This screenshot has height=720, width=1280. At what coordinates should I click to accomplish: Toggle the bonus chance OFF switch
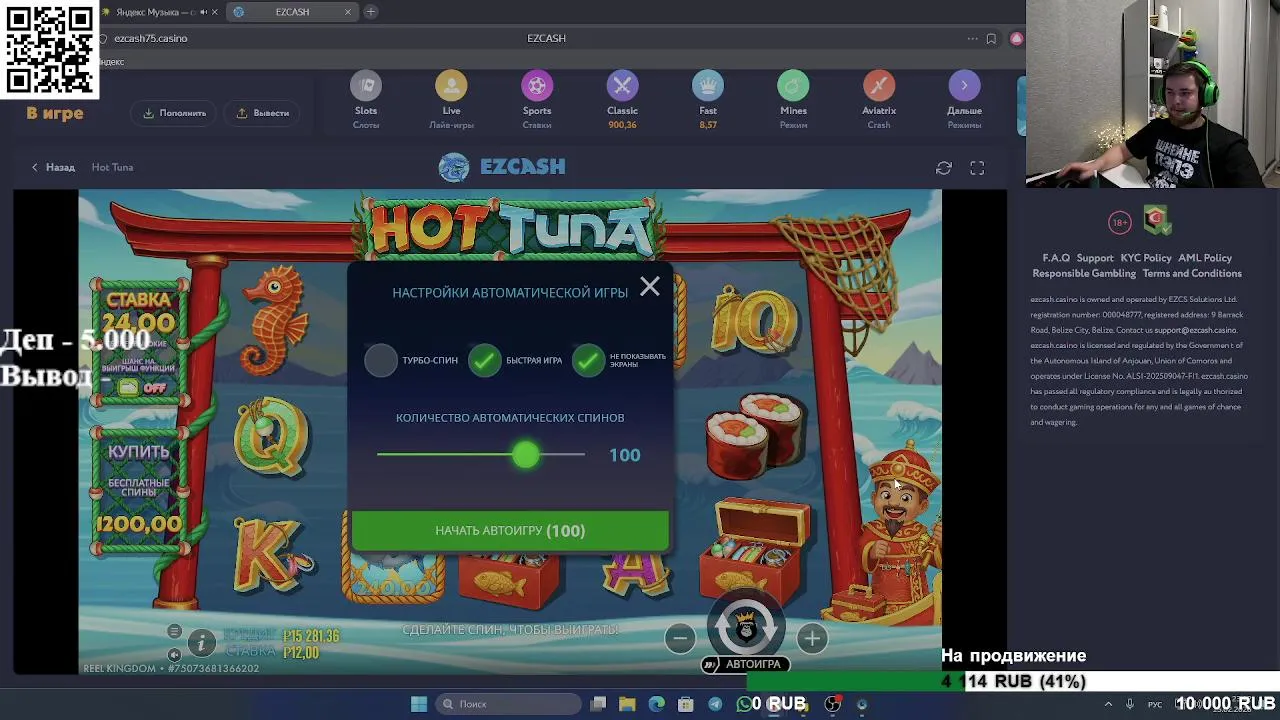point(143,388)
